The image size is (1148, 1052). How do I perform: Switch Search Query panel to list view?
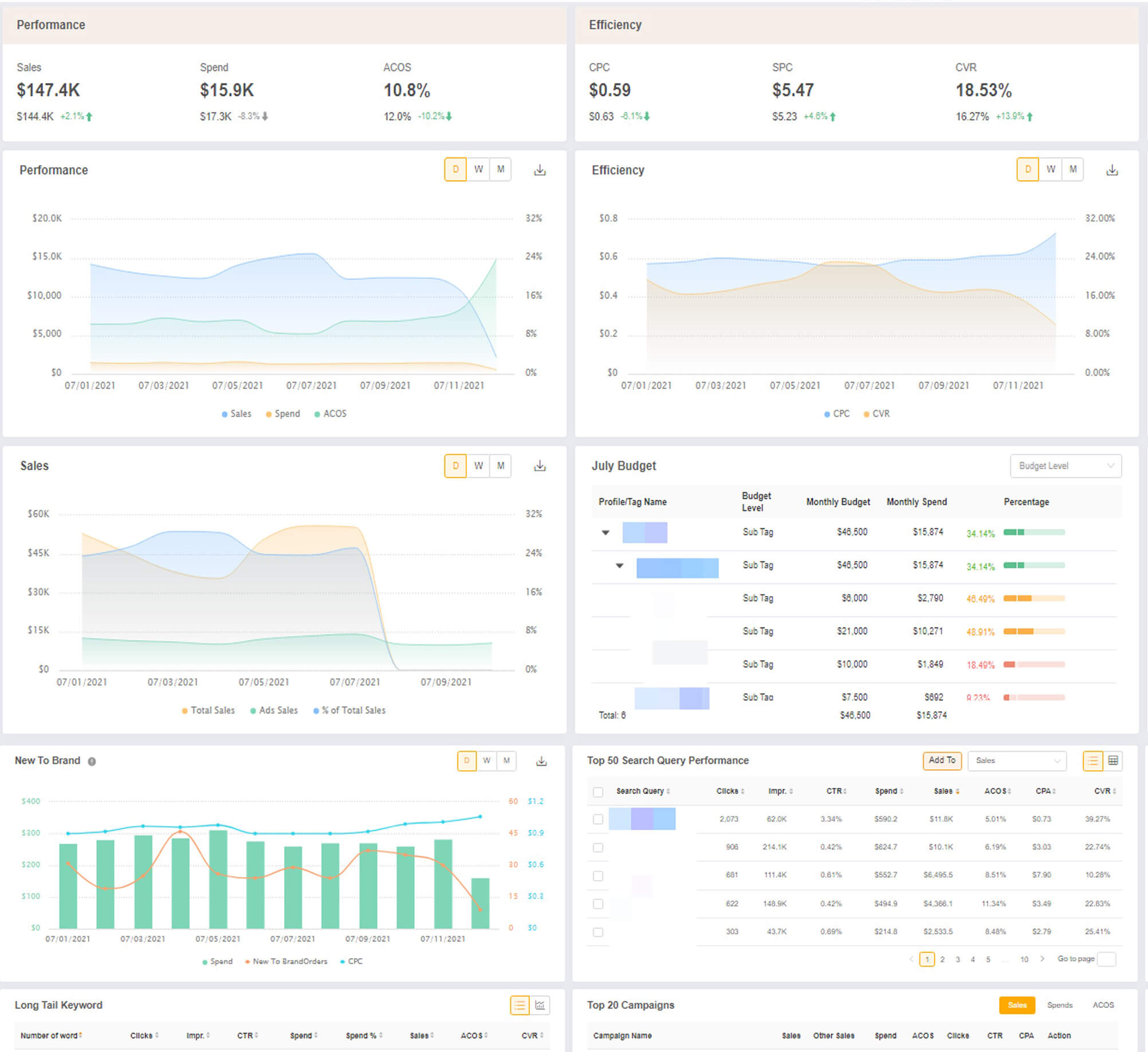tap(1092, 760)
